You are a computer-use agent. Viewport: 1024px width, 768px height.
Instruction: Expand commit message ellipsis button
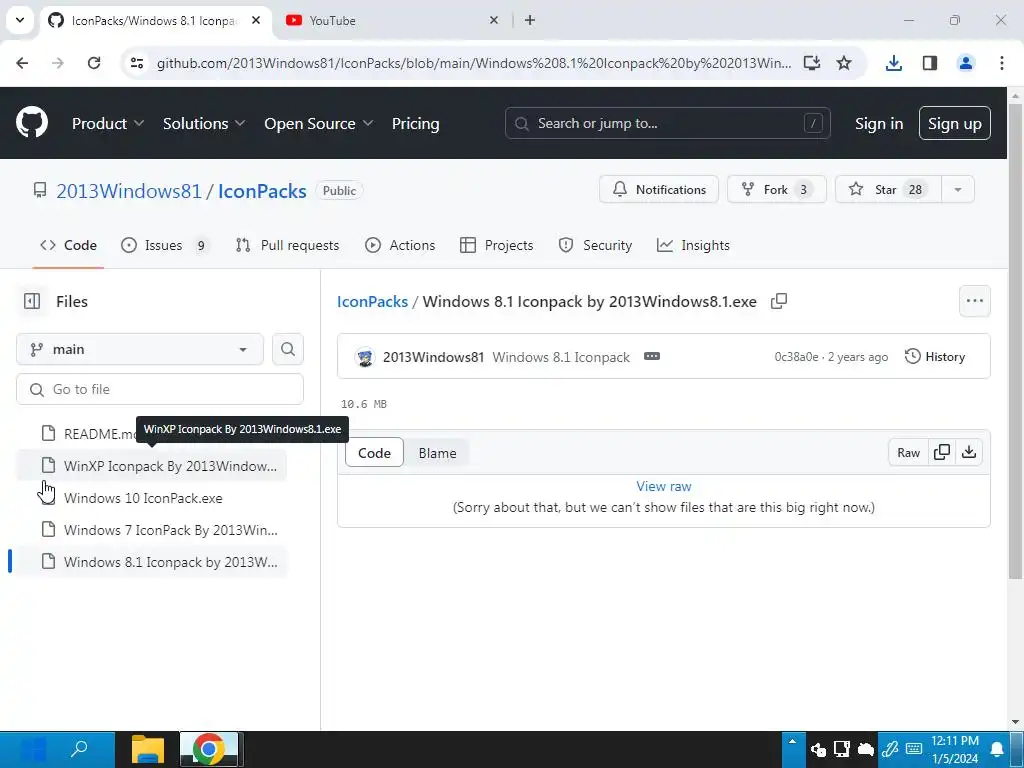[x=652, y=357]
